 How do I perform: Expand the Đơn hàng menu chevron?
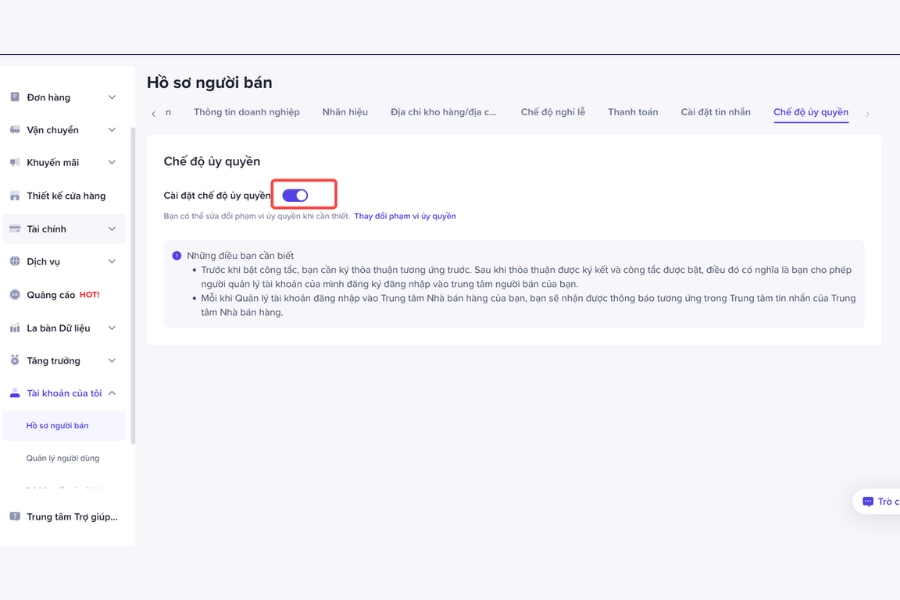click(x=112, y=97)
